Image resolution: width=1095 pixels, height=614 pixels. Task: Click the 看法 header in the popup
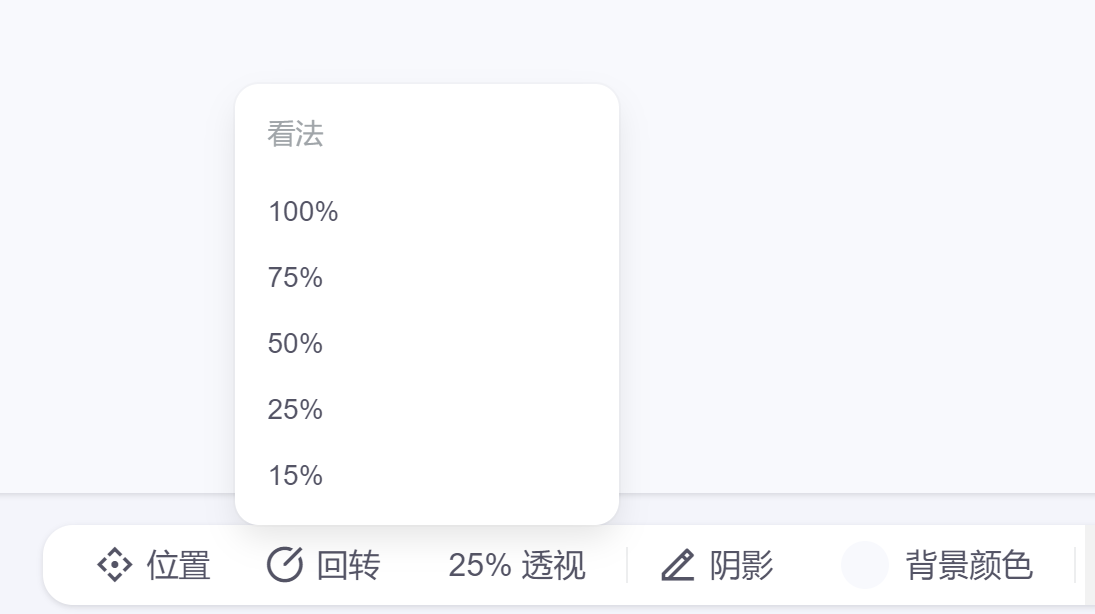click(295, 133)
